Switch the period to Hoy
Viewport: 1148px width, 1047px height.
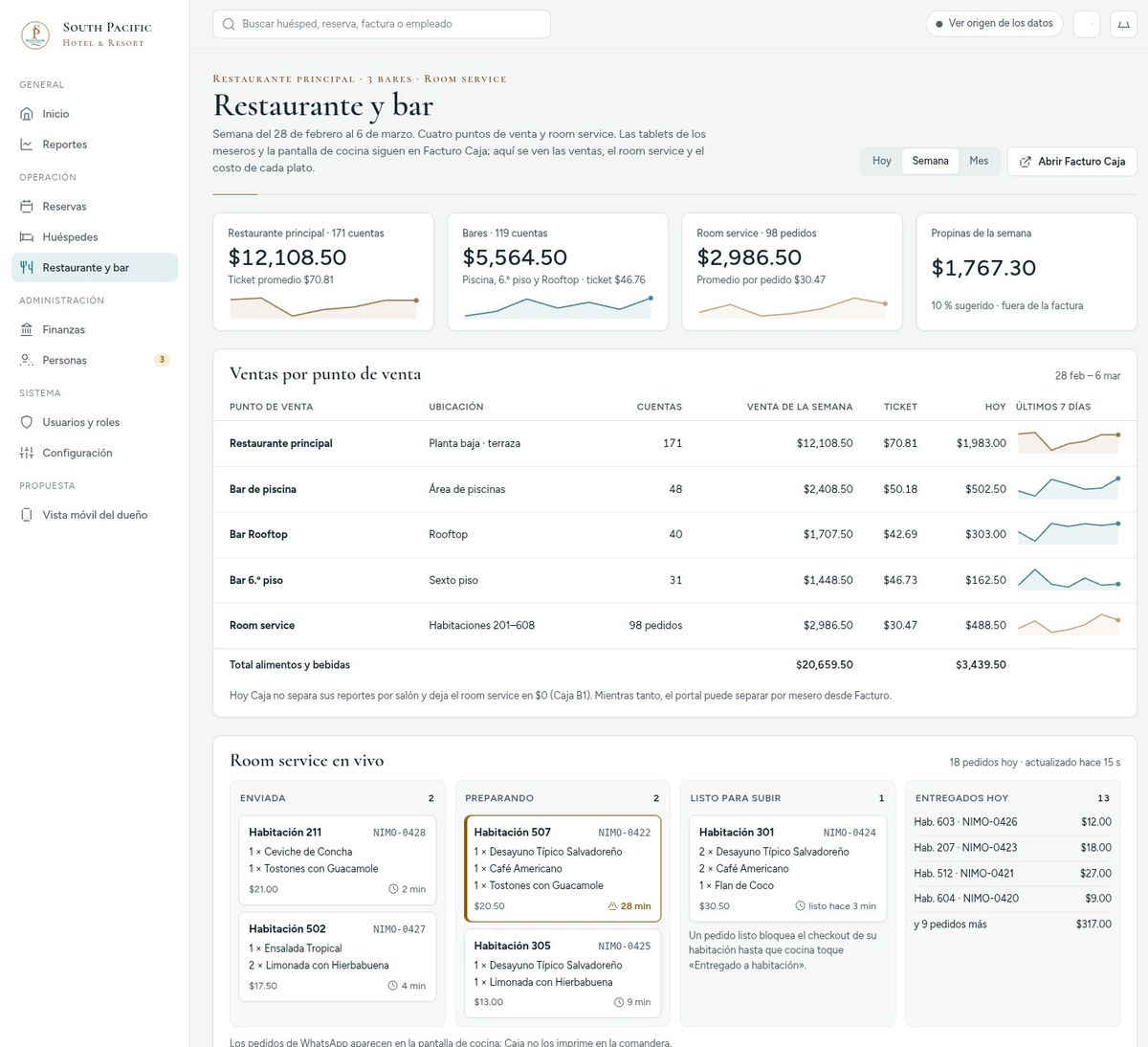882,161
